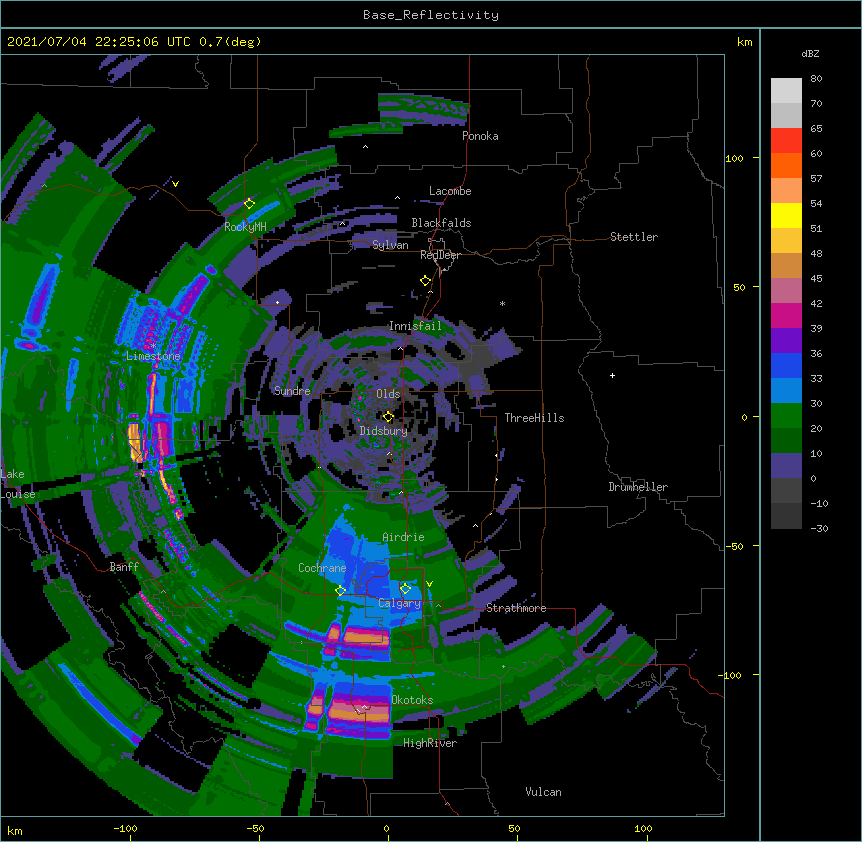Click the Vulcan label
The image size is (862, 842).
(x=543, y=792)
